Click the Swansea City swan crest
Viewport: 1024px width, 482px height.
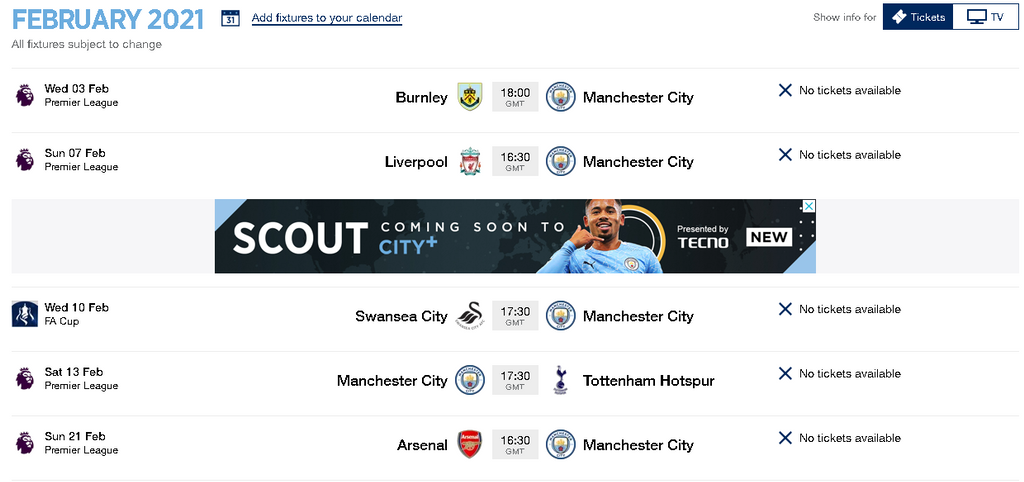click(469, 316)
